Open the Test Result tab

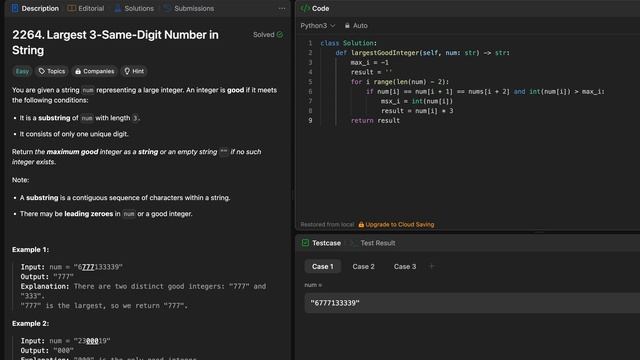click(x=373, y=243)
